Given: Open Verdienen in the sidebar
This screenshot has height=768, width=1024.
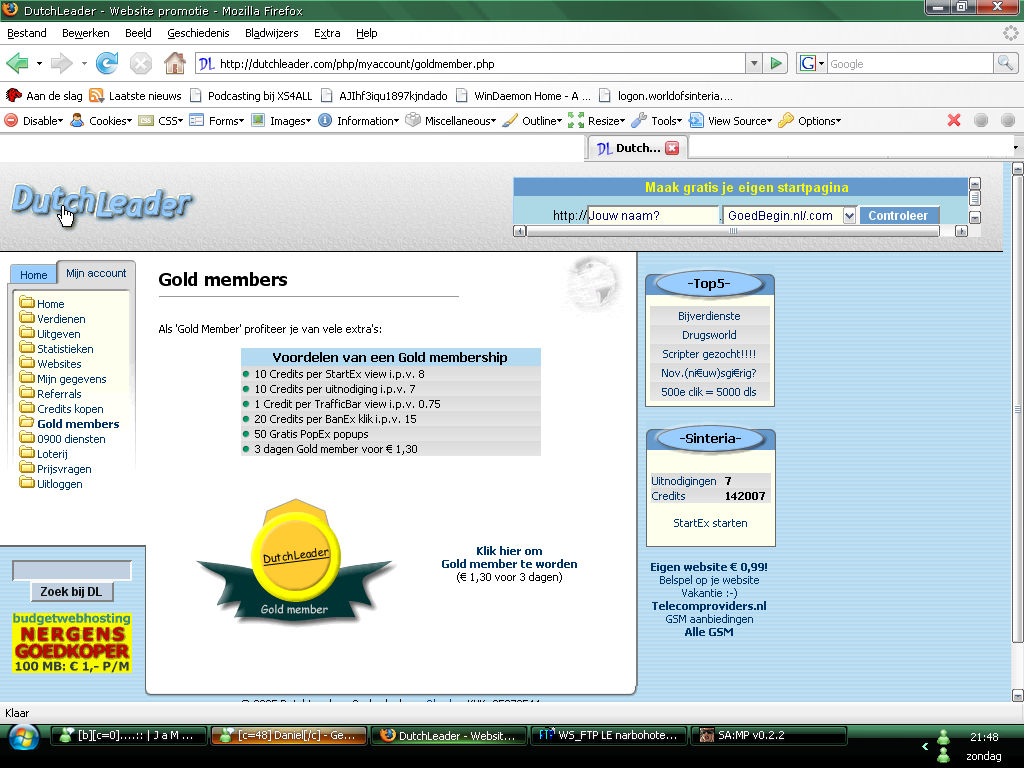Looking at the screenshot, I should (x=61, y=319).
